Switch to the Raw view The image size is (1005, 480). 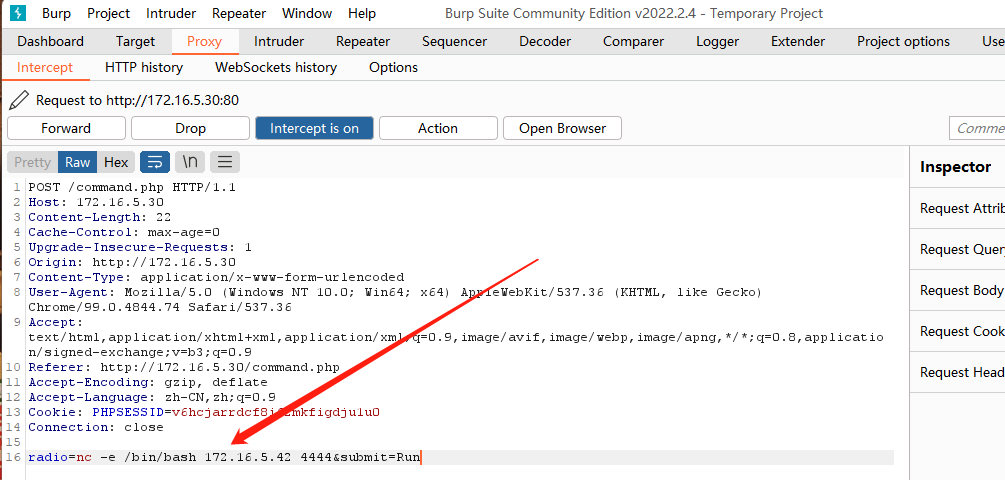coord(78,162)
